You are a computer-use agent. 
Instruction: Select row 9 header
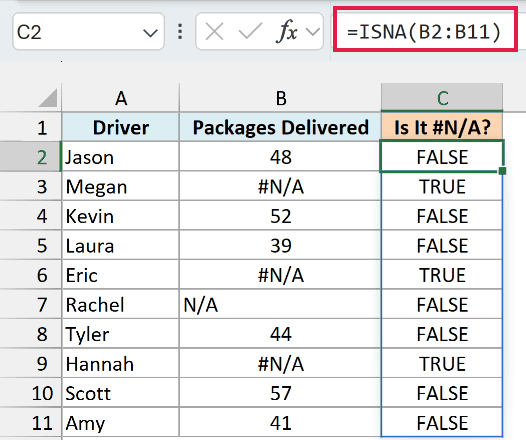(31, 364)
